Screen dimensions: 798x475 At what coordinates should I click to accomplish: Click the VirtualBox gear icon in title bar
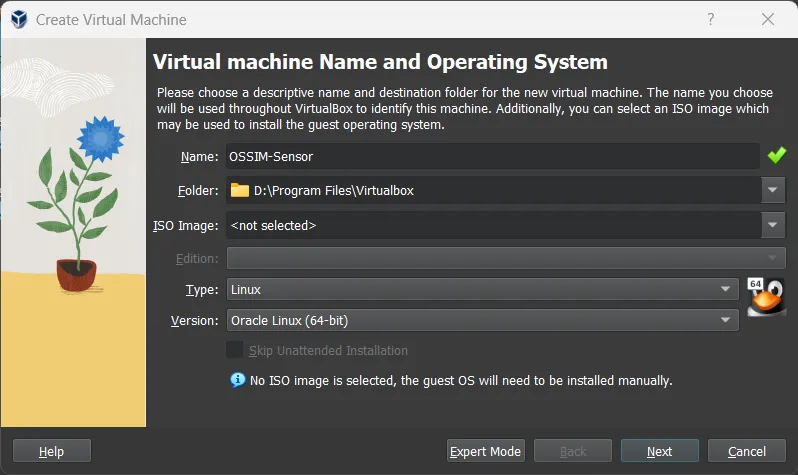[x=18, y=19]
